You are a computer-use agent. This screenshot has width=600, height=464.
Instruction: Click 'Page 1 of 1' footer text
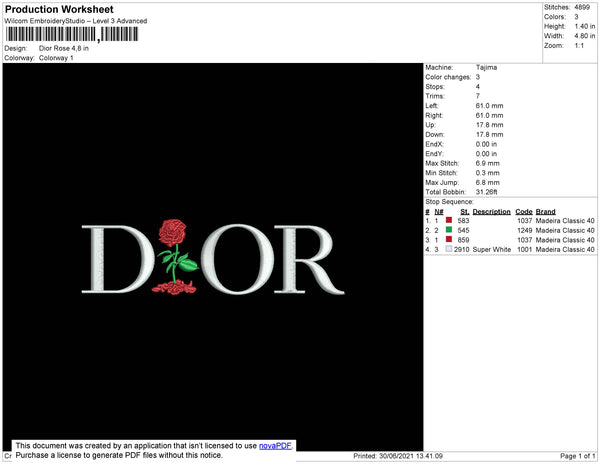pos(577,456)
